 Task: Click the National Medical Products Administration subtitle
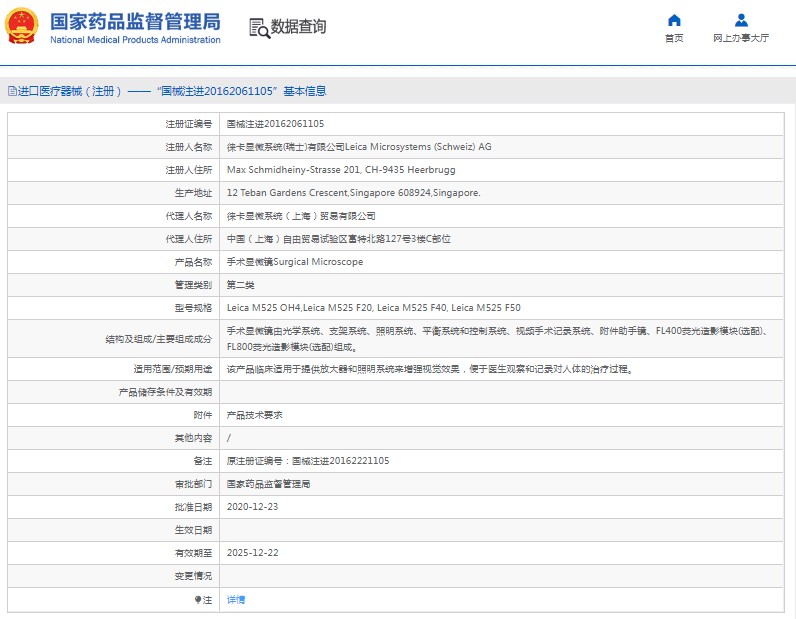(135, 40)
